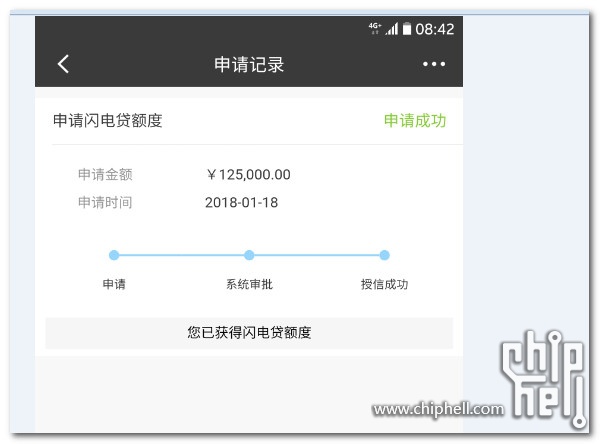600x444 pixels.
Task: Select the middle progress dot above 系统审批
Action: click(249, 255)
